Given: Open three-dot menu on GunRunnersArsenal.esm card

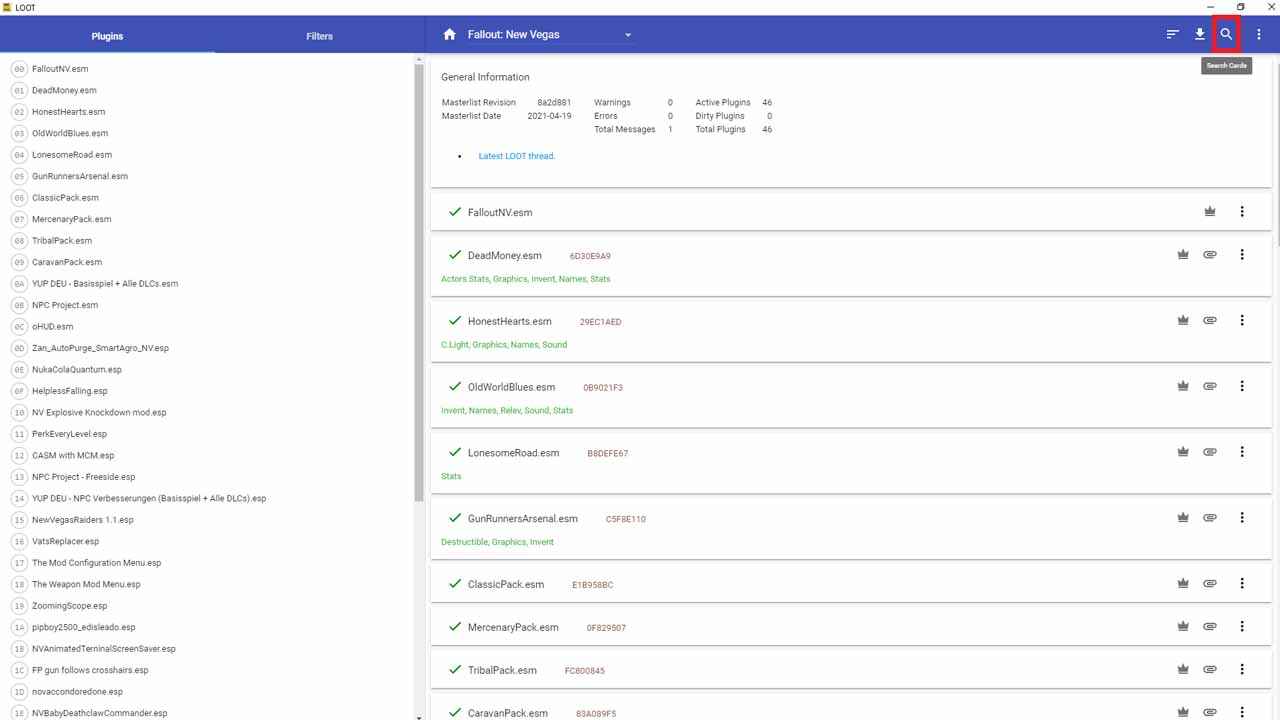Looking at the screenshot, I should (1242, 518).
